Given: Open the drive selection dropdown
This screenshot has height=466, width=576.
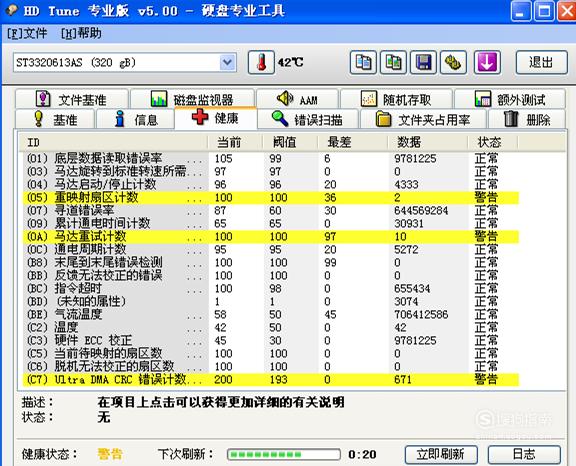Looking at the screenshot, I should point(227,63).
